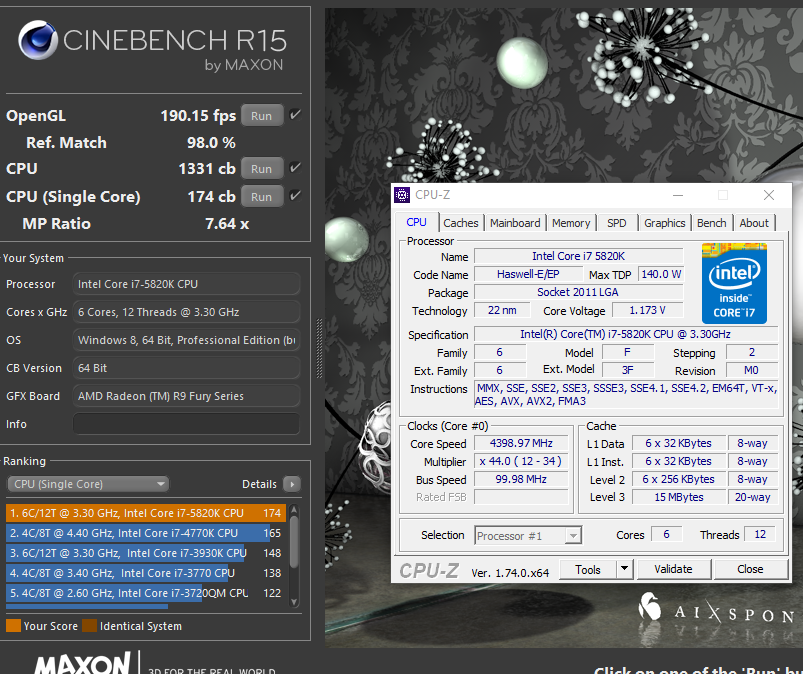Toggle the CPU (Single Core) test checkbox
This screenshot has height=674, width=803.
coord(295,196)
